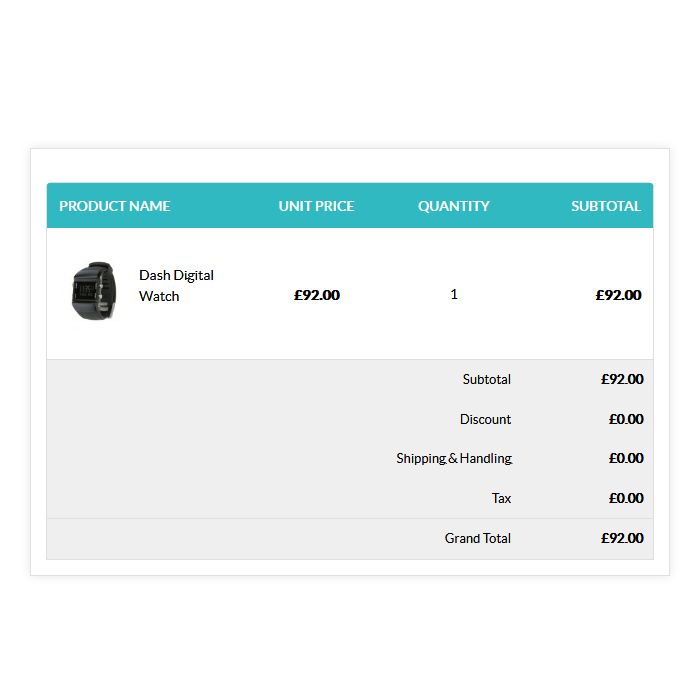Image resolution: width=700 pixels, height=700 pixels.
Task: Click the SUBTOTAL column header
Action: click(606, 206)
